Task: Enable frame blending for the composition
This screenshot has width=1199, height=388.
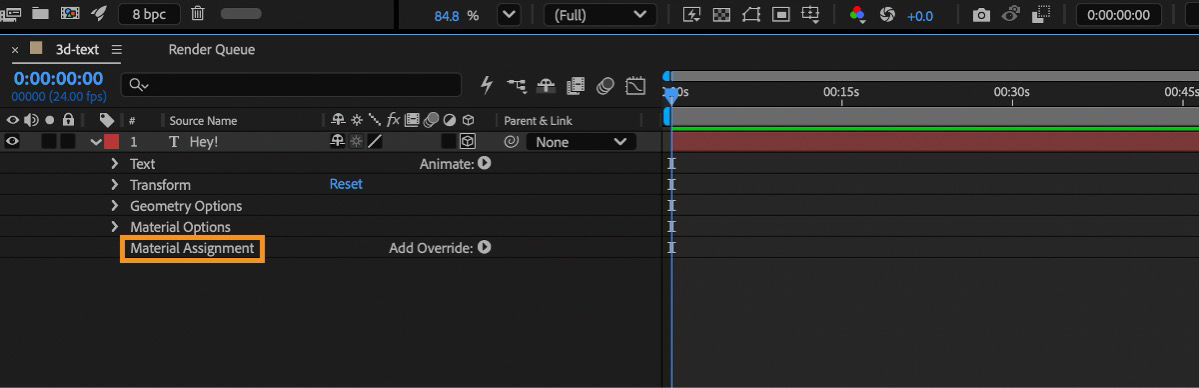Action: [x=575, y=86]
